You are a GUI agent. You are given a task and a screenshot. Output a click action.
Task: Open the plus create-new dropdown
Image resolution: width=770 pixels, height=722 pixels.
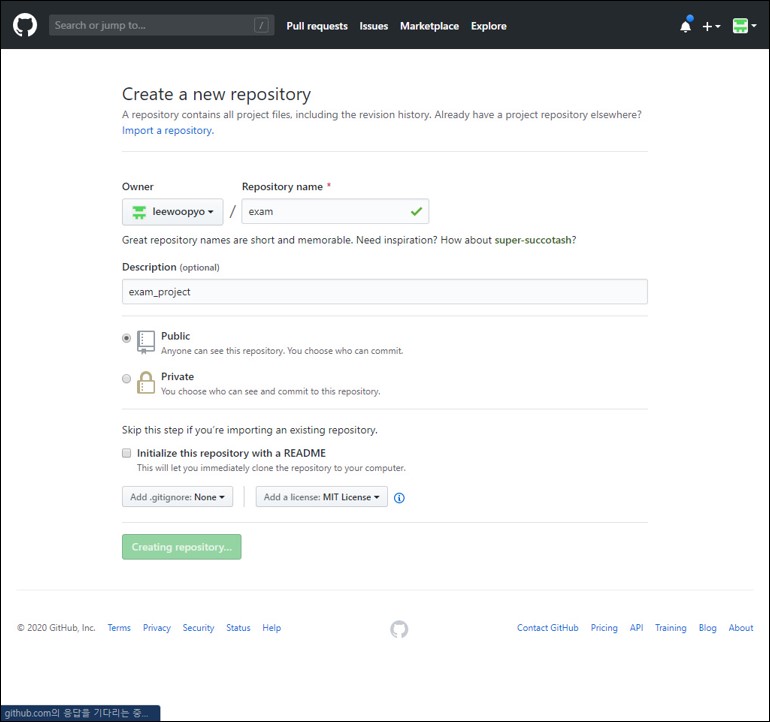click(711, 26)
